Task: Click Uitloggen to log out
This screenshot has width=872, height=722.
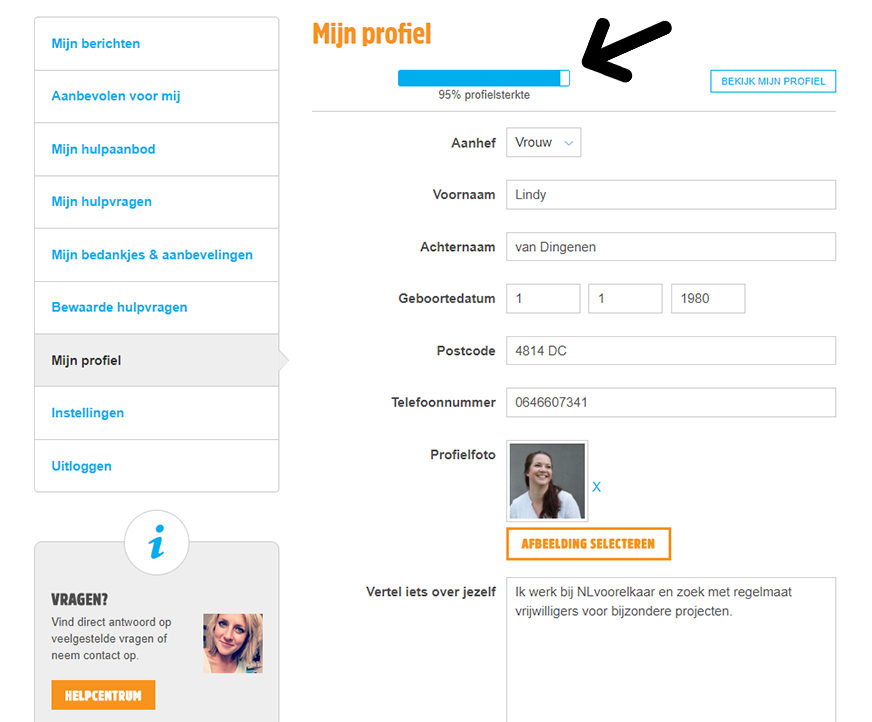Action: (82, 466)
